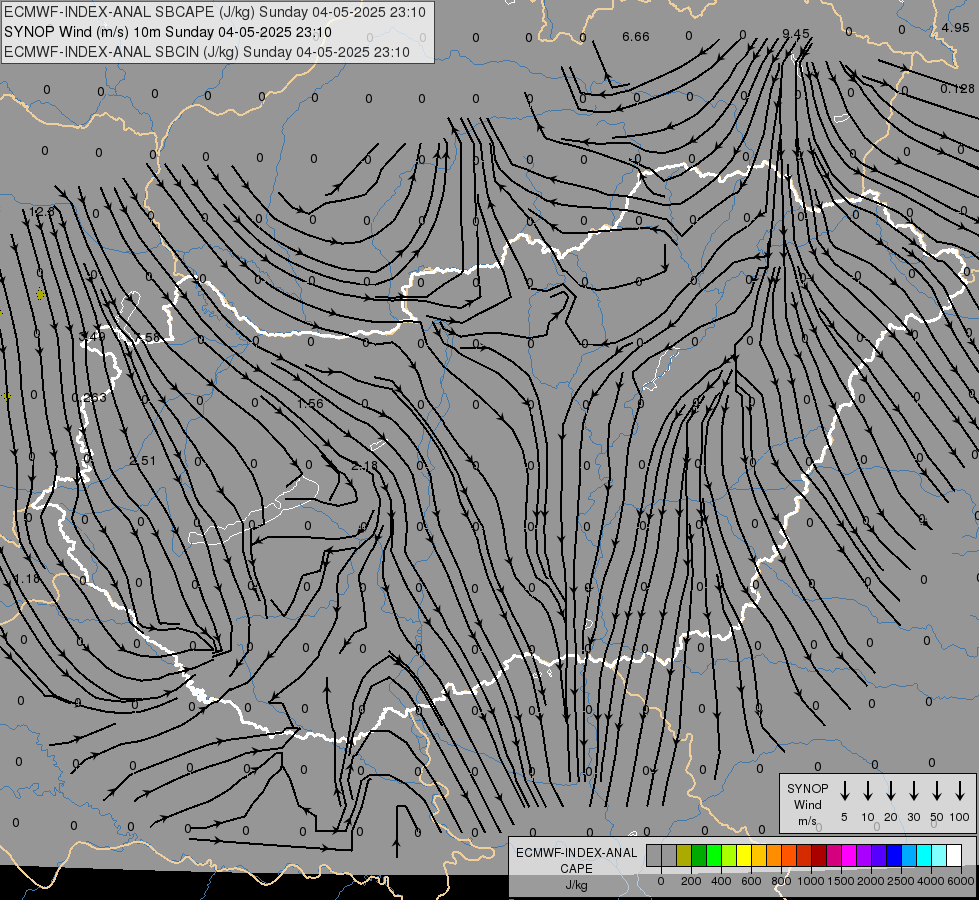979x900 pixels.
Task: Click the SBCAPE title line in the header box
Action: 215,12
